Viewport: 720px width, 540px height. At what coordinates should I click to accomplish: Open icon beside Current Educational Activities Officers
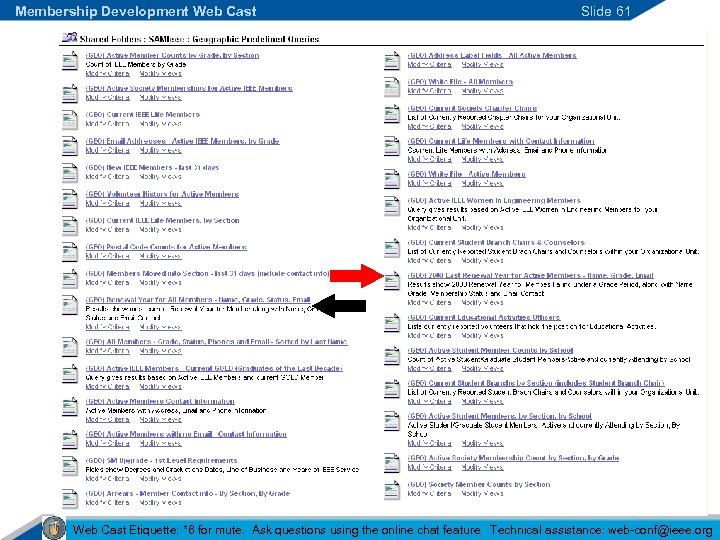click(392, 323)
